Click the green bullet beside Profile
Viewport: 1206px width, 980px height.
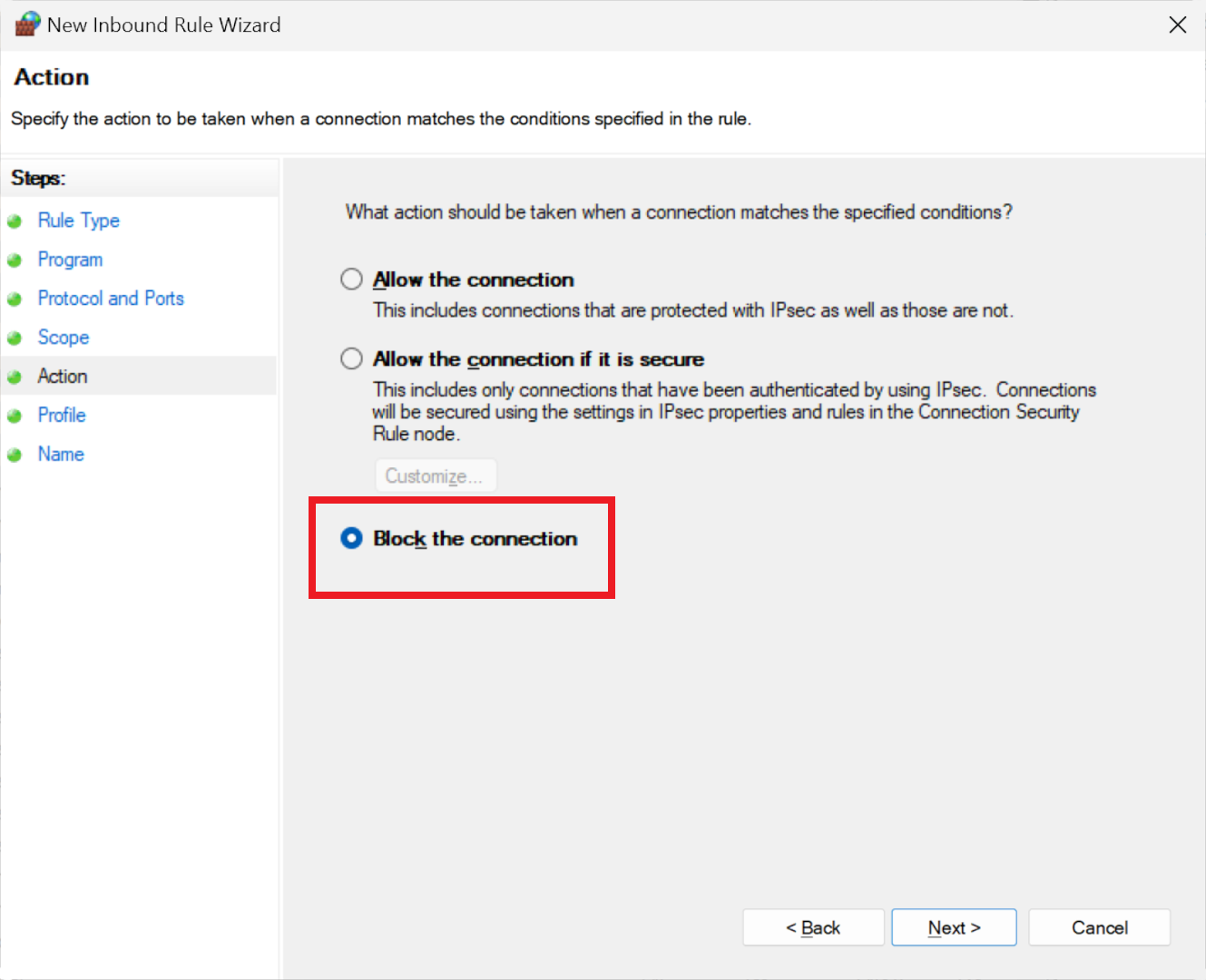coord(15,416)
